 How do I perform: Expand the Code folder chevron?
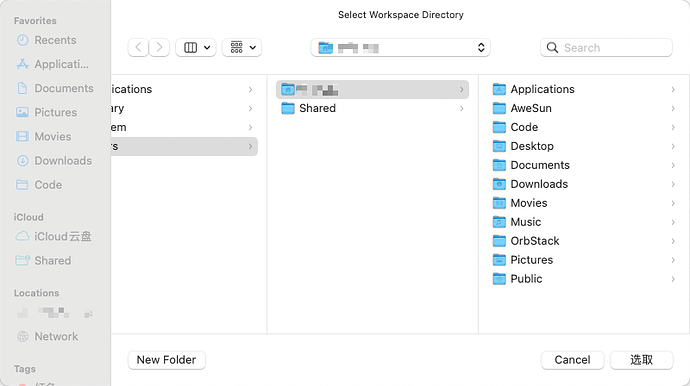click(673, 128)
